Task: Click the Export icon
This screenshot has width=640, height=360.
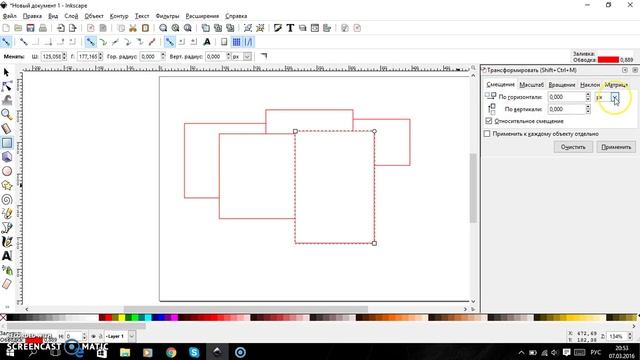Action: coord(73,28)
